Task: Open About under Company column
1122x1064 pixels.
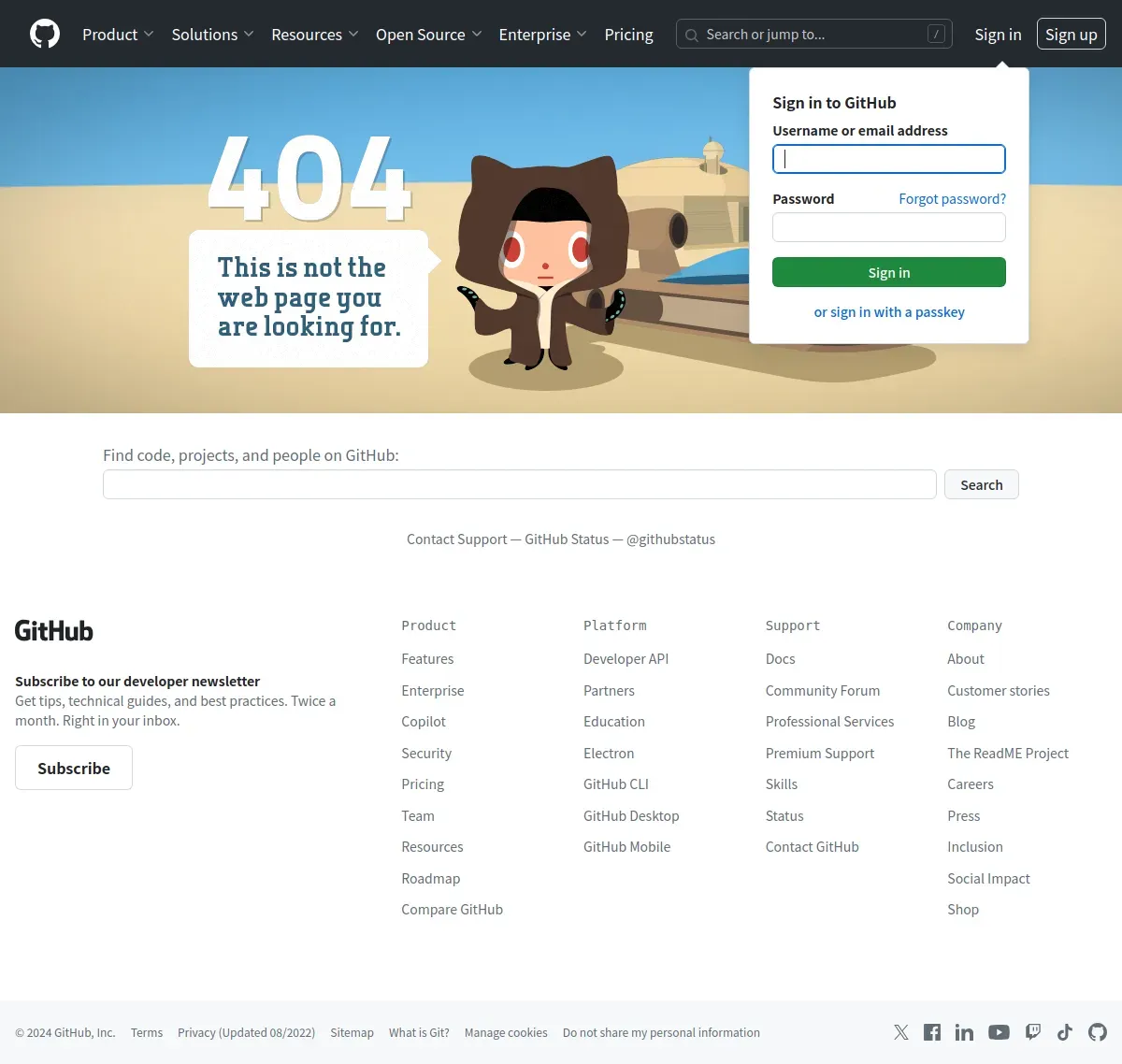Action: coord(966,659)
